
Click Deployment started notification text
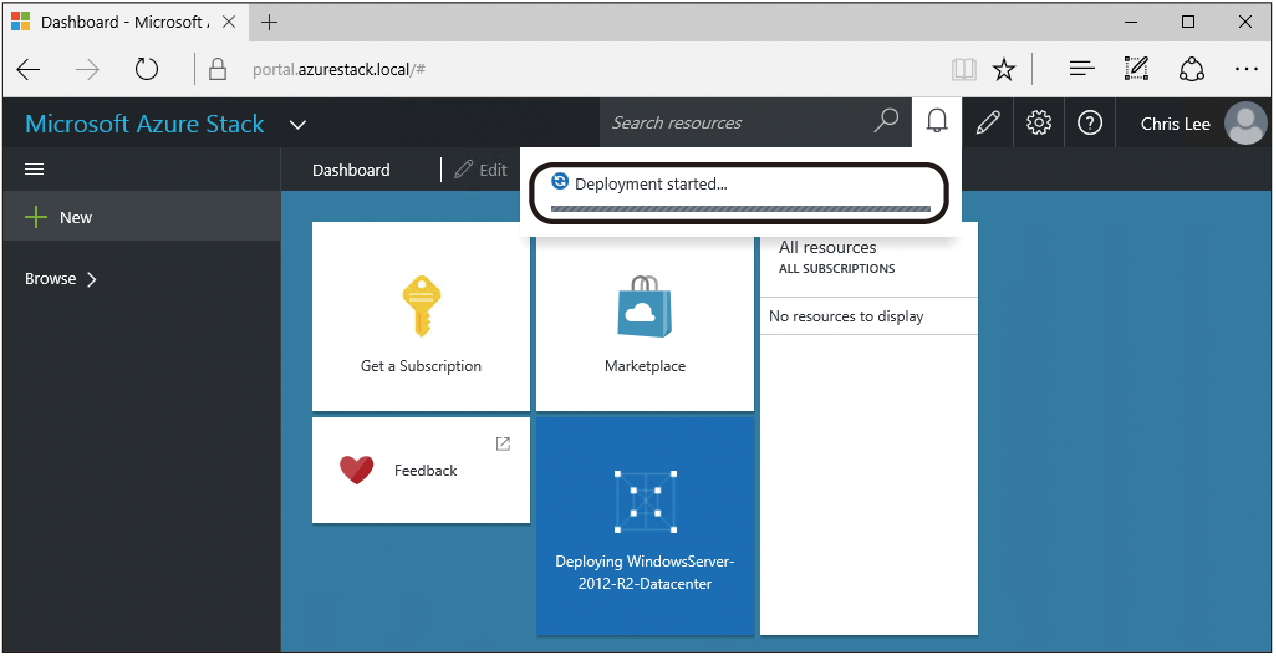(x=650, y=184)
